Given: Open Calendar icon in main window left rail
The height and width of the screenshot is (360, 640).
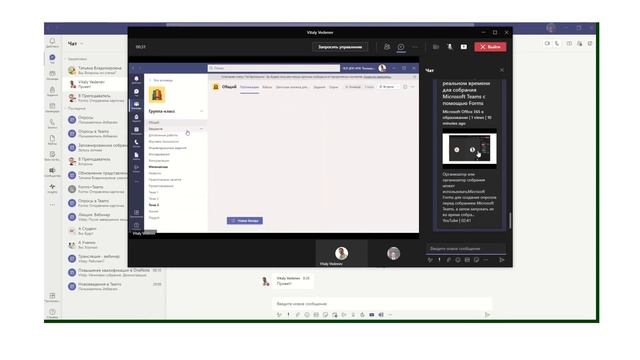Looking at the screenshot, I should coord(52,107).
